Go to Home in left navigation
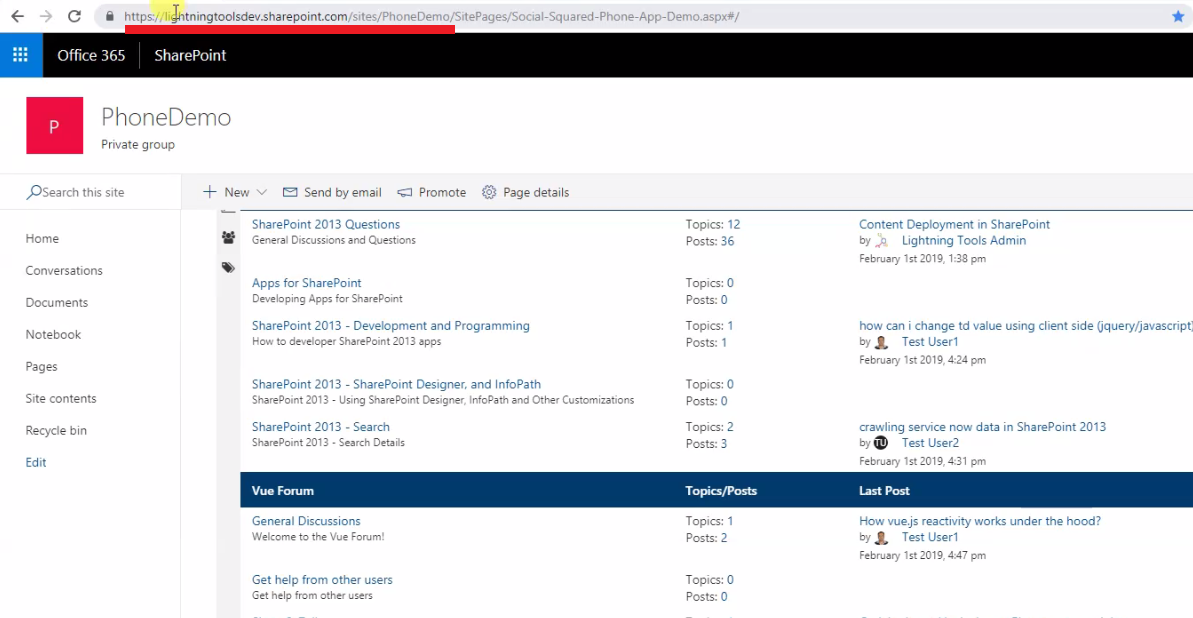1193x618 pixels. point(42,238)
